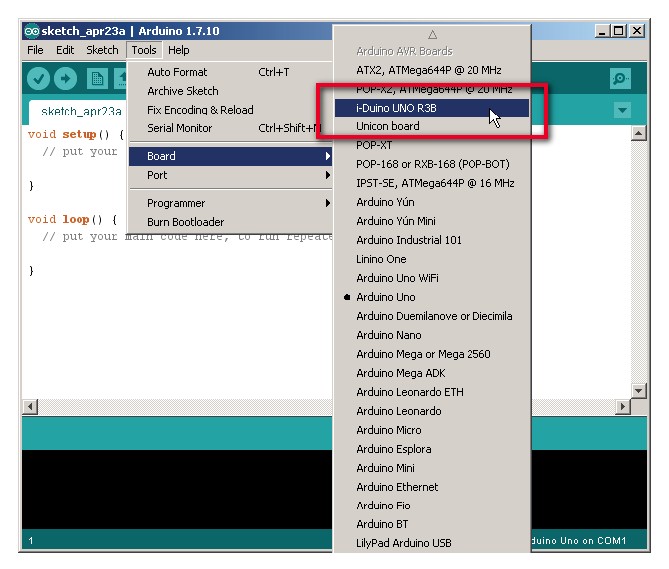Choose the Arduino BT board
The image size is (669, 569).
(x=432, y=524)
